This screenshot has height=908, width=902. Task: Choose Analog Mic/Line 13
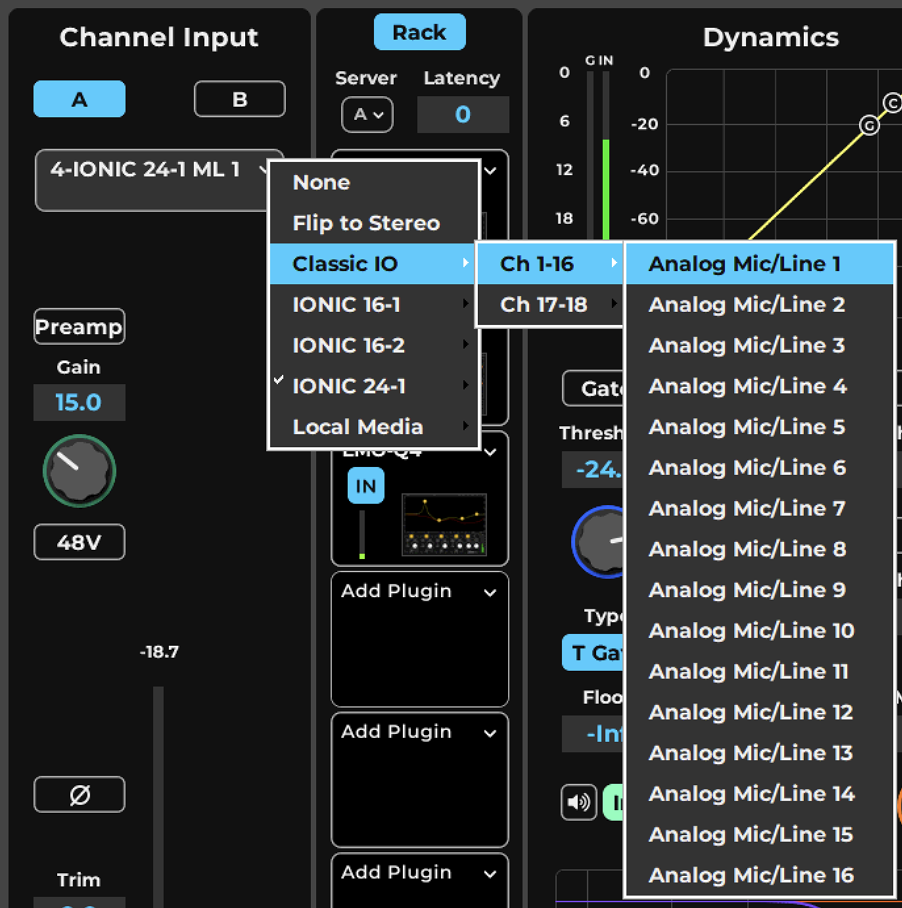click(x=760, y=753)
